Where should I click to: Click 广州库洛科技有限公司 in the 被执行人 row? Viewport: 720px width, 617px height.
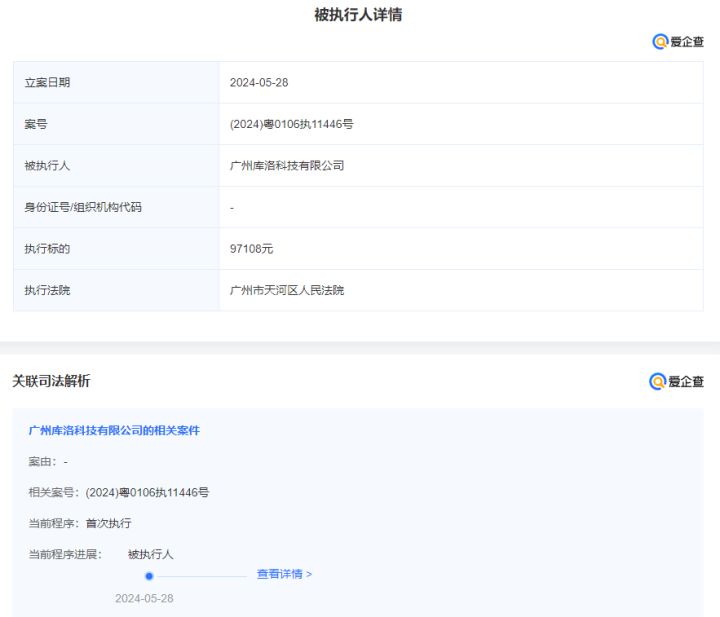pyautogui.click(x=287, y=166)
